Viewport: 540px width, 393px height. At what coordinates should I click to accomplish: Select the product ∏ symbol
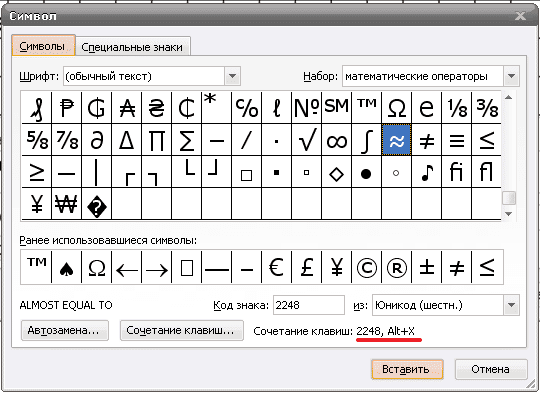coord(156,140)
